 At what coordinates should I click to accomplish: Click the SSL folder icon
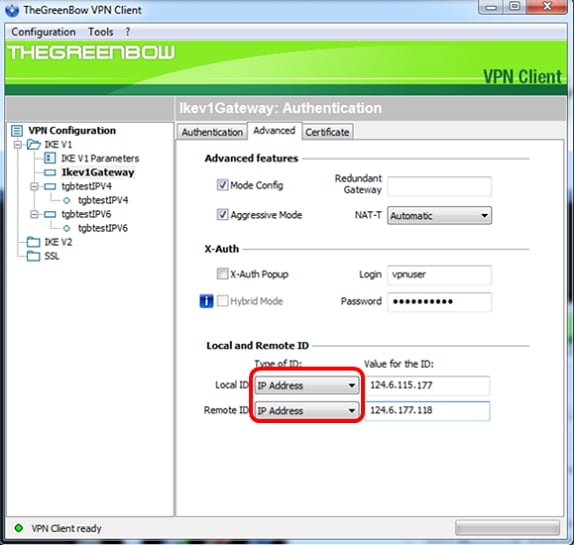[33, 256]
